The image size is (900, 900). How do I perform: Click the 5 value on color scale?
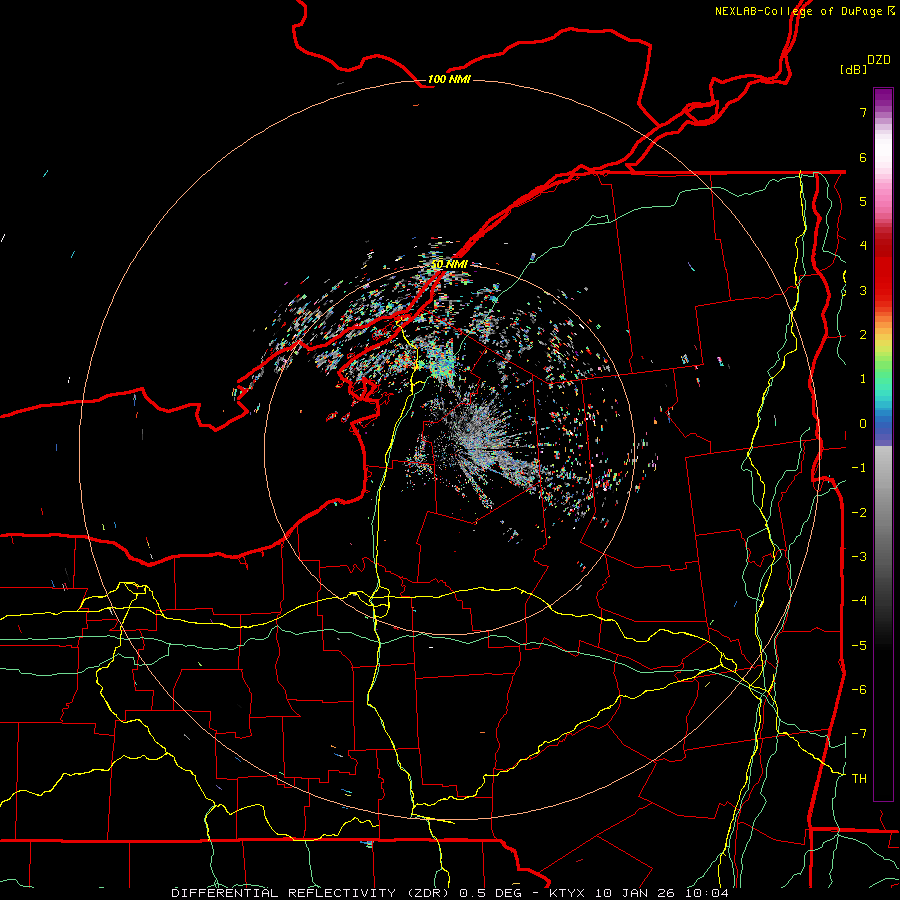tap(863, 201)
